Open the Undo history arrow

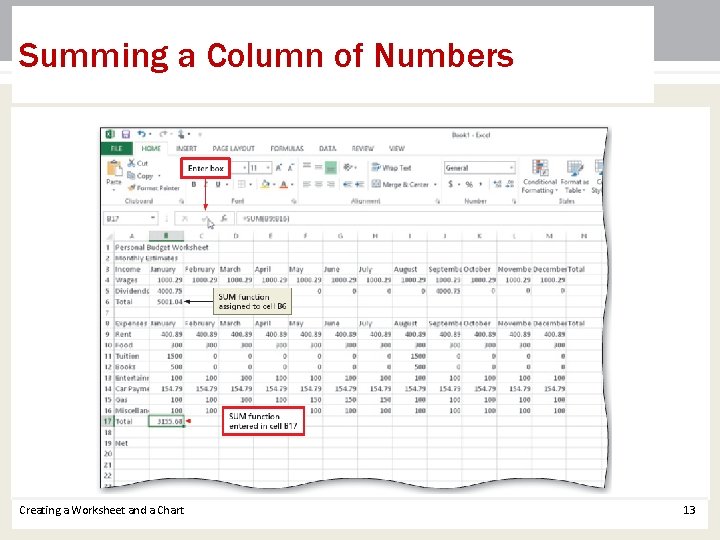tap(150, 134)
